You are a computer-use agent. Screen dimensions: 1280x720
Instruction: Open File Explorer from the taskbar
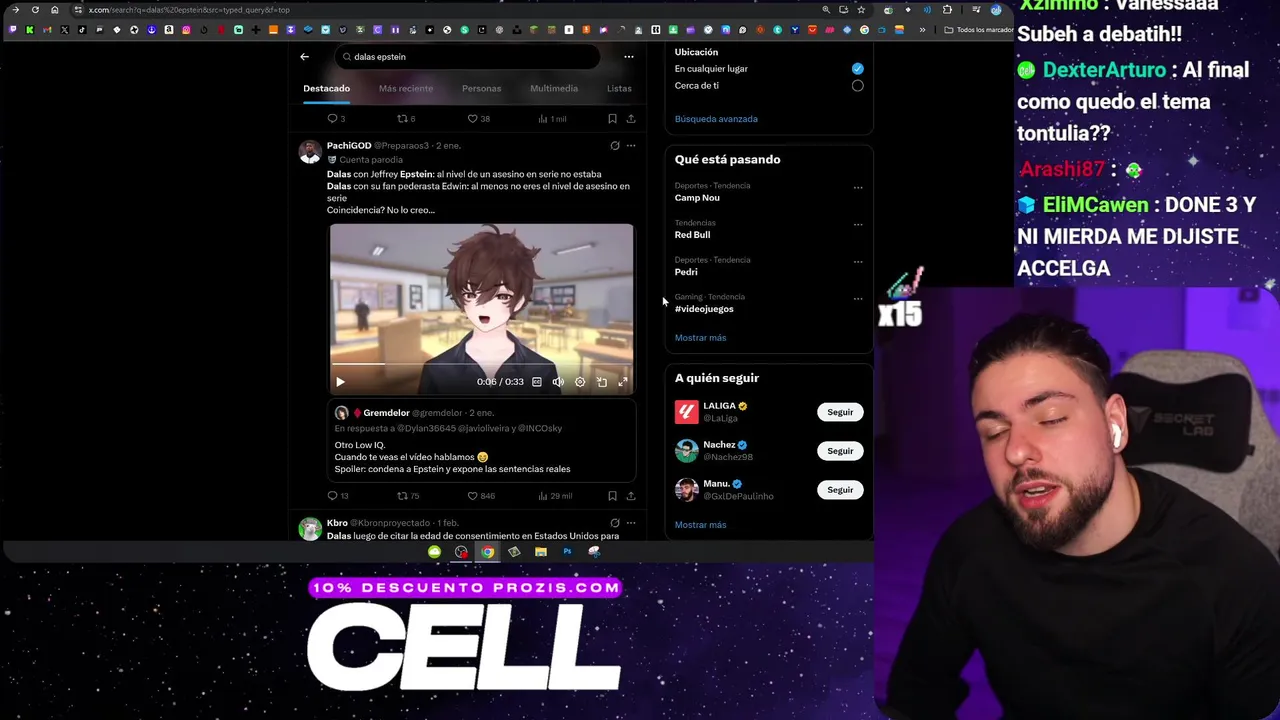[x=540, y=552]
